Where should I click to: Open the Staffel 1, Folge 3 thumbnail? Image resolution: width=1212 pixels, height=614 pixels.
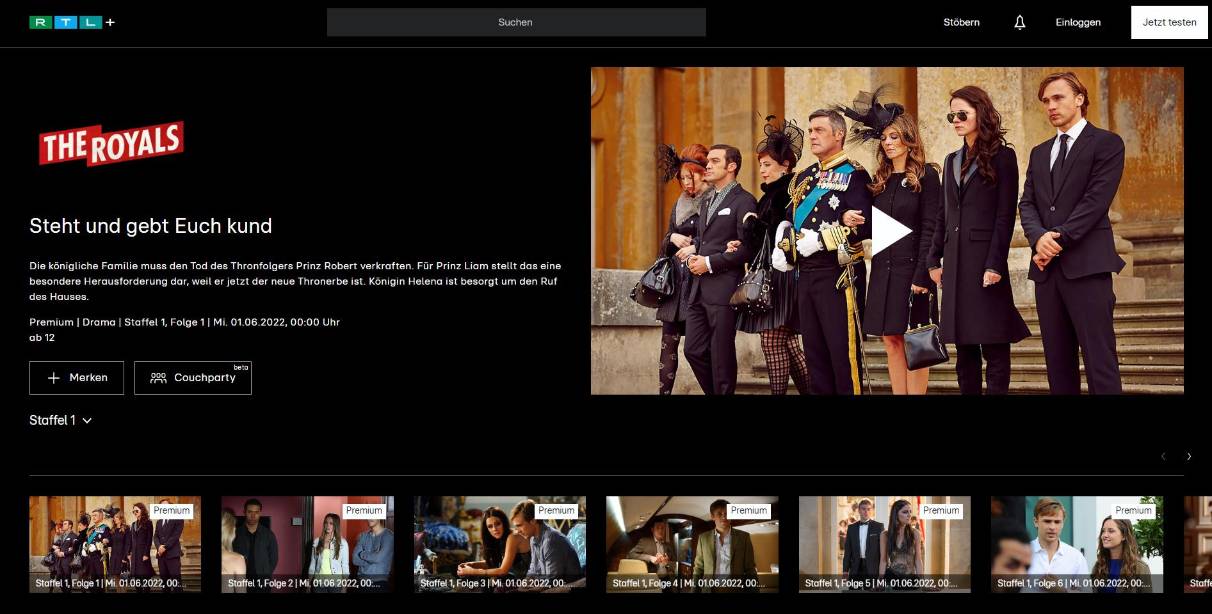[500, 544]
